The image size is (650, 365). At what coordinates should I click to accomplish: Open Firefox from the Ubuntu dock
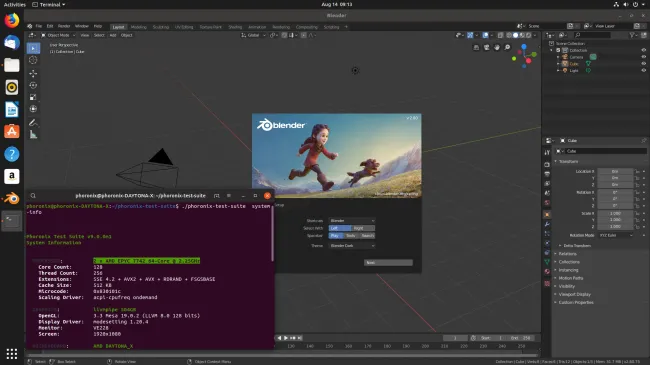click(x=12, y=20)
